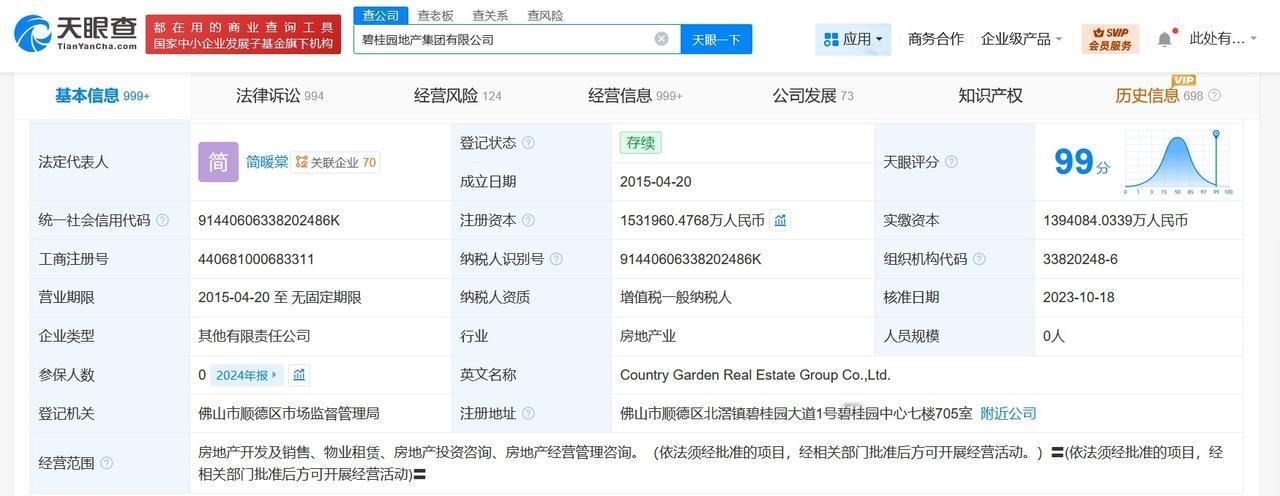This screenshot has width=1280, height=496.
Task: Switch to the 公司发展 tab
Action: point(813,96)
